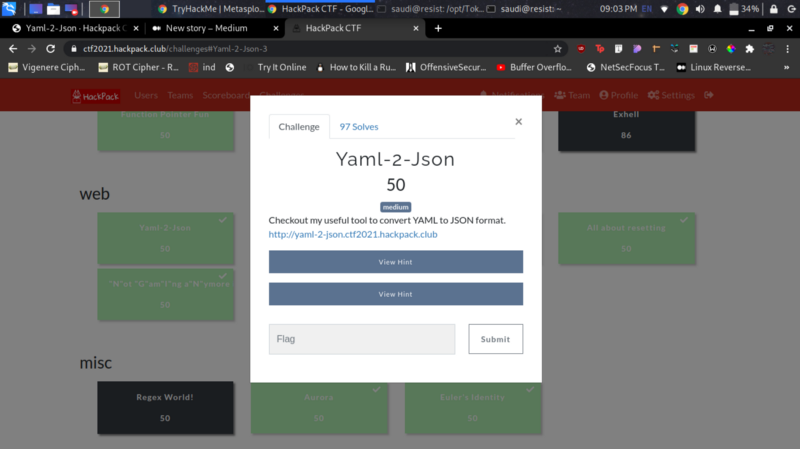This screenshot has height=449, width=800.
Task: Reload the page with the refresh icon
Action: coord(51,48)
